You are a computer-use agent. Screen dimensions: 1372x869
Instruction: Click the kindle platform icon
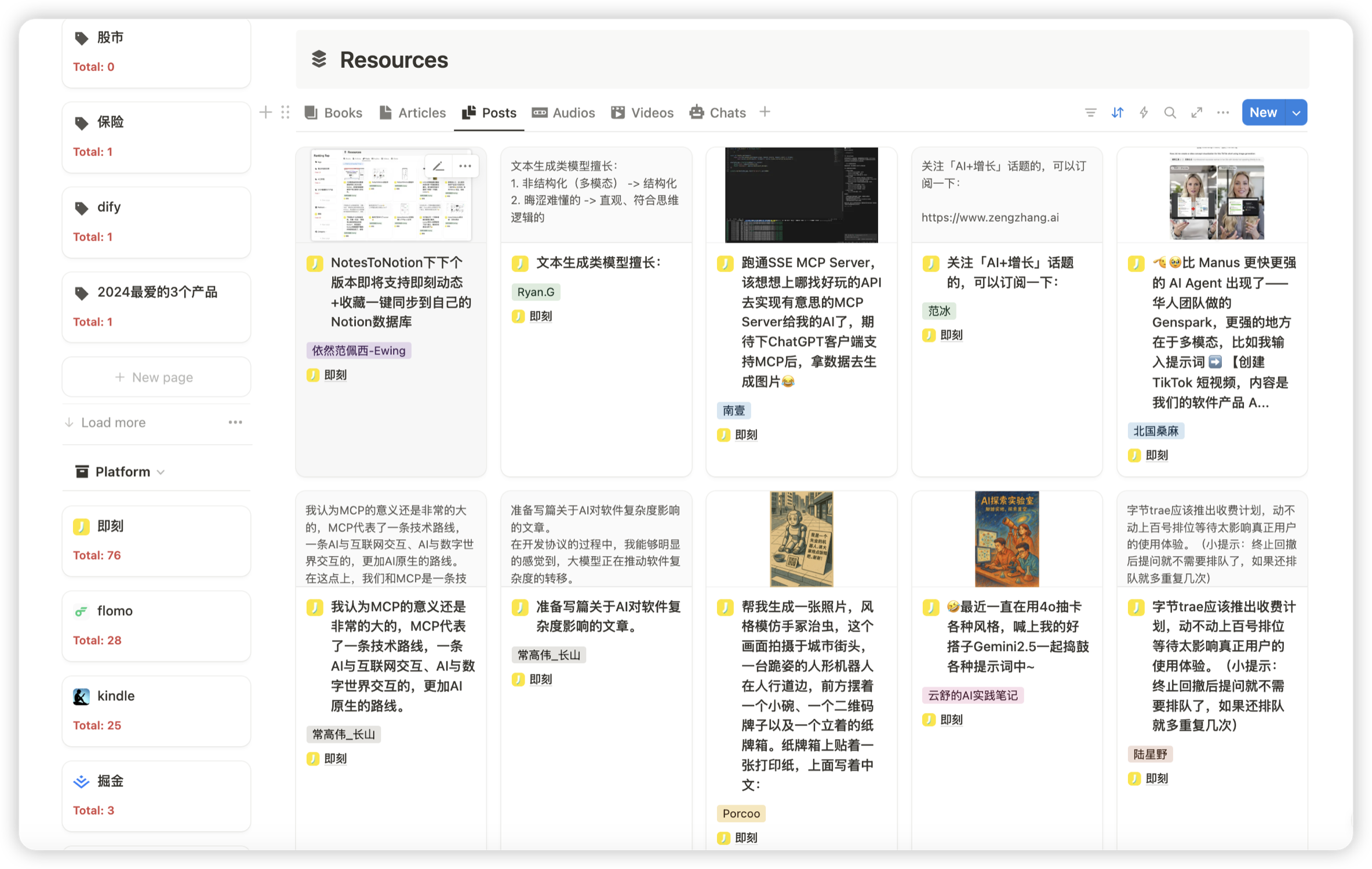(81, 696)
